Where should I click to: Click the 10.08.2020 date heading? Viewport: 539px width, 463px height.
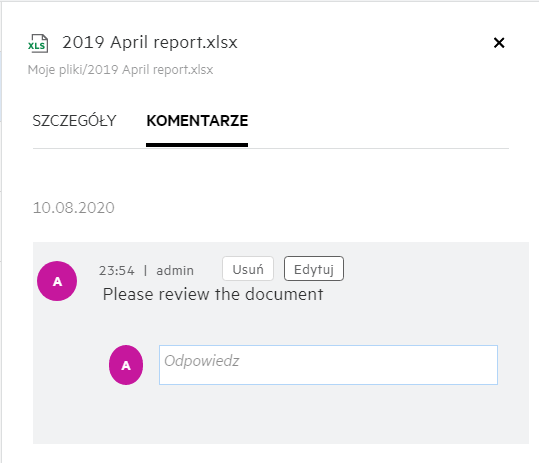74,208
